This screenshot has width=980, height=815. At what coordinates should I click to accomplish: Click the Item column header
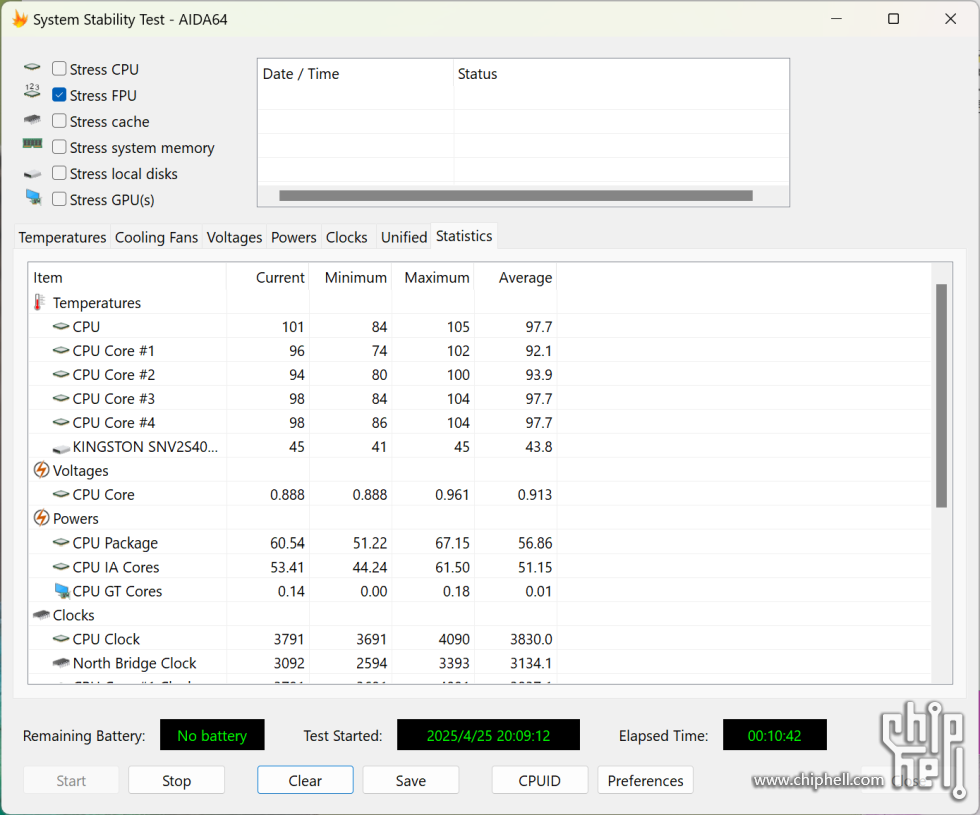127,278
